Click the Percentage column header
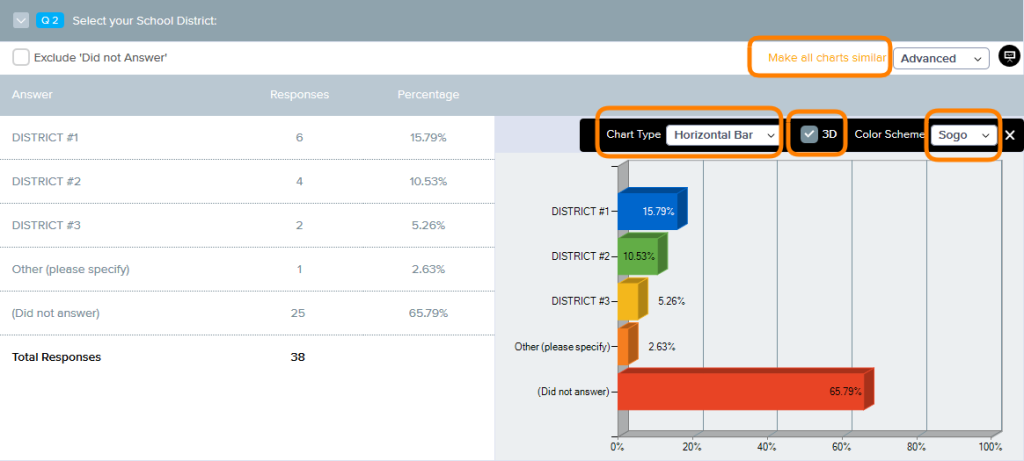 [x=428, y=95]
